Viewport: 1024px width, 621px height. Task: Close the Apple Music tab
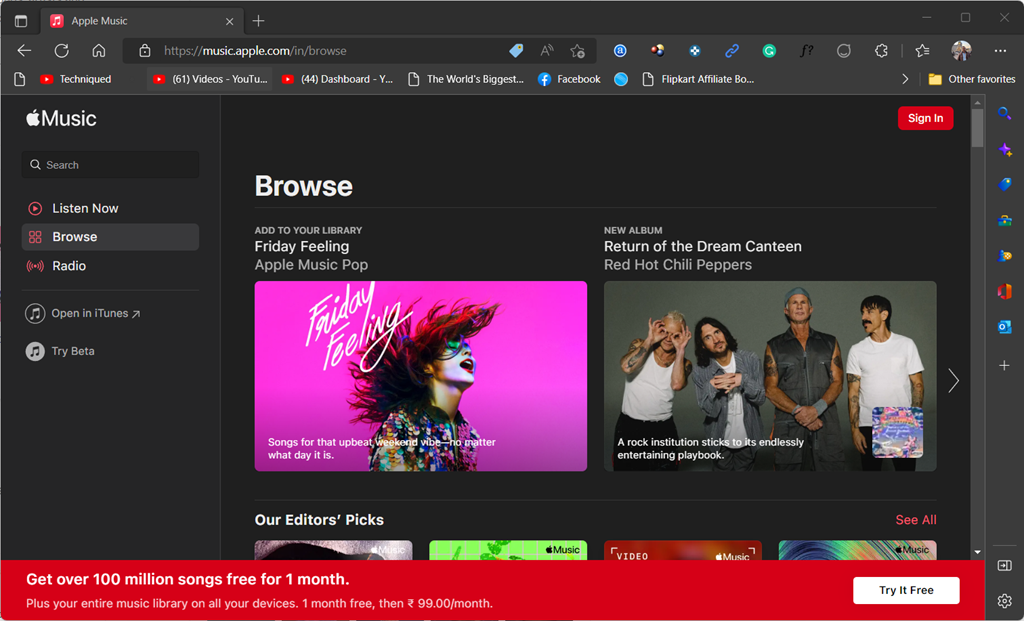point(229,21)
